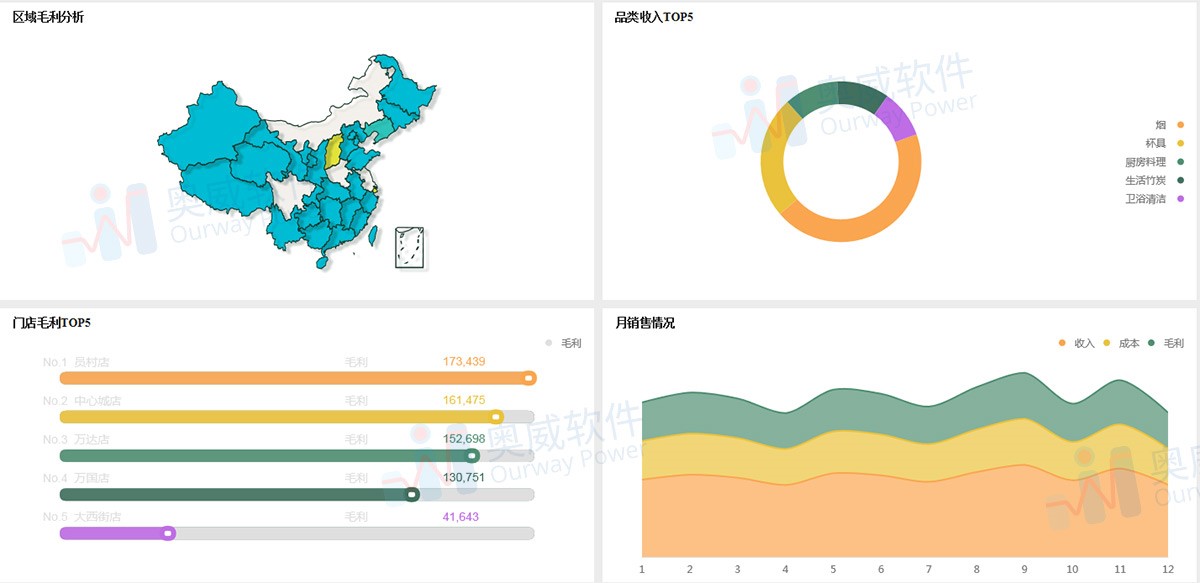Toggle the 厨房料理 legend entry

point(1155,162)
